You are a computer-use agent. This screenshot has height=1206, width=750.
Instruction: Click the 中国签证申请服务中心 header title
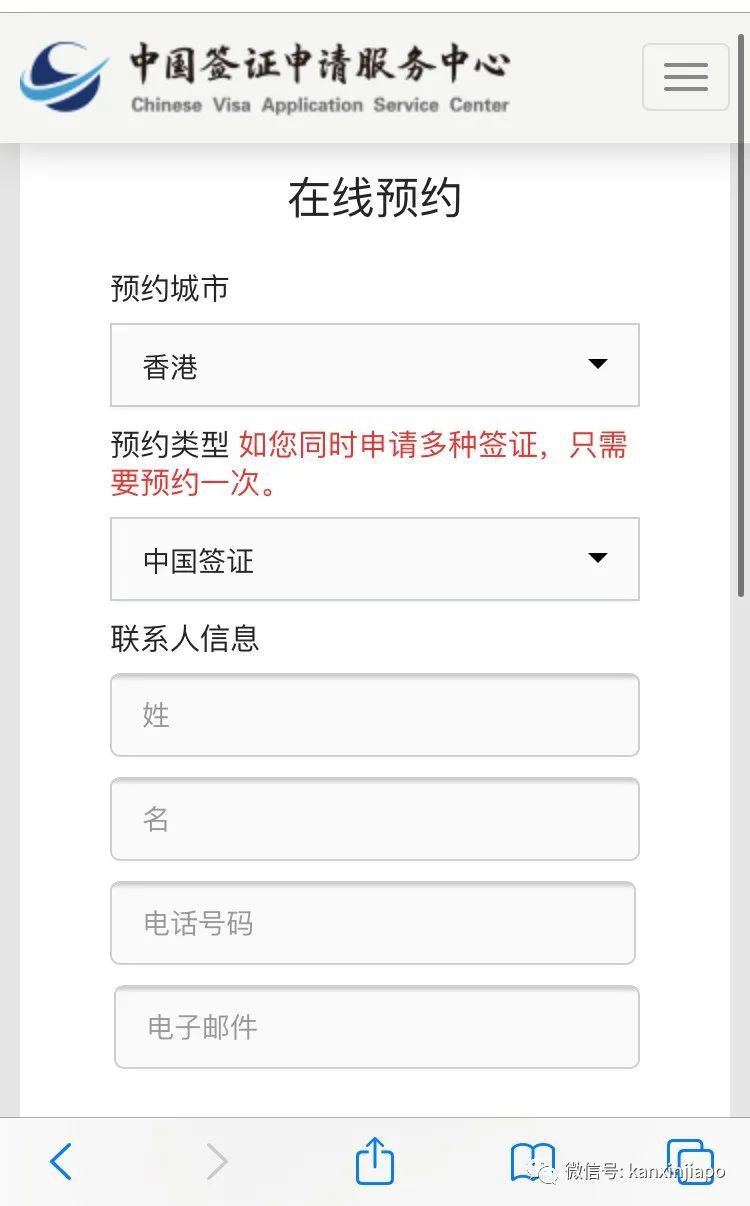[319, 64]
